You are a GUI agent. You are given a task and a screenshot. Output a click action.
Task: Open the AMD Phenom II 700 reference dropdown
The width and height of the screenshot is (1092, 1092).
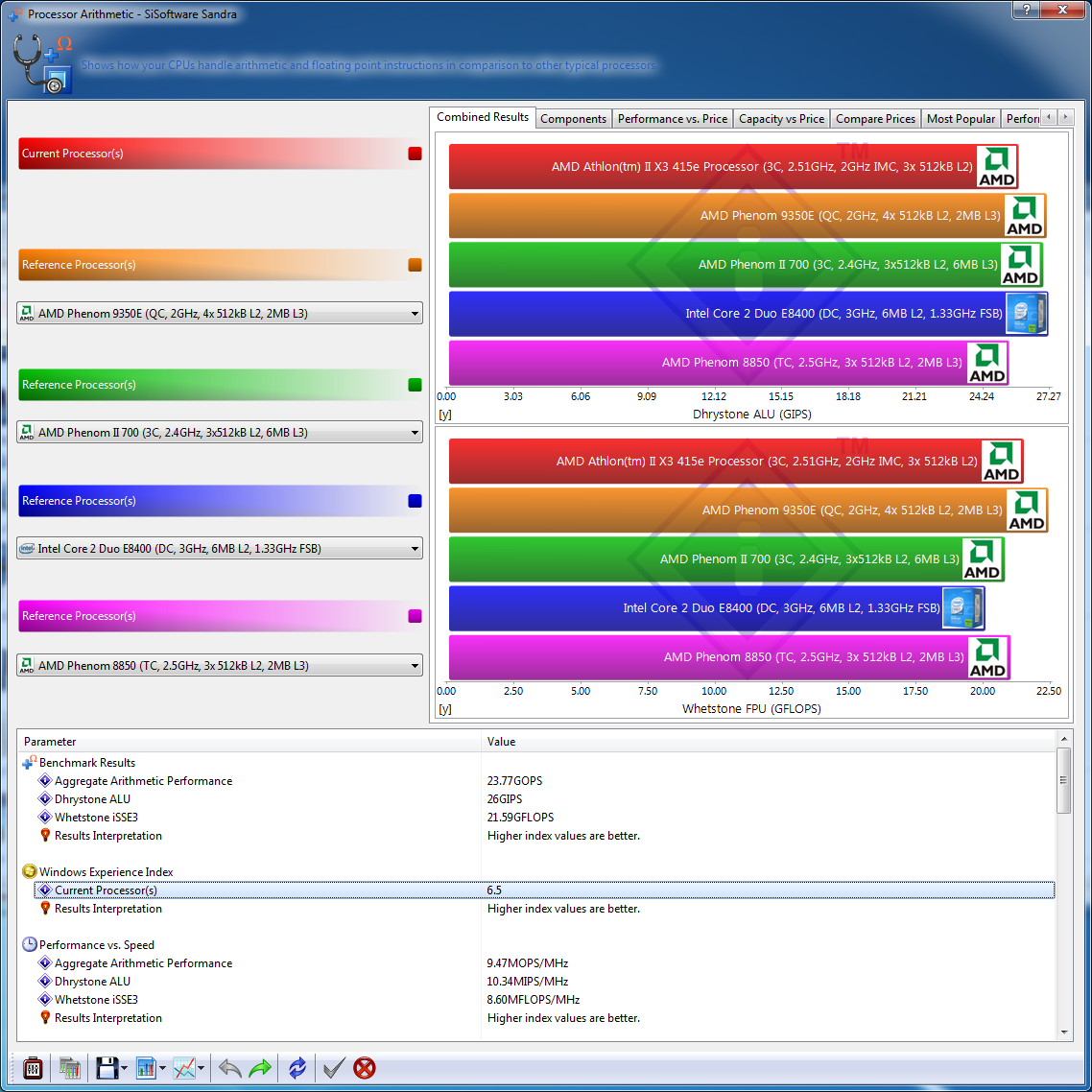pos(220,433)
